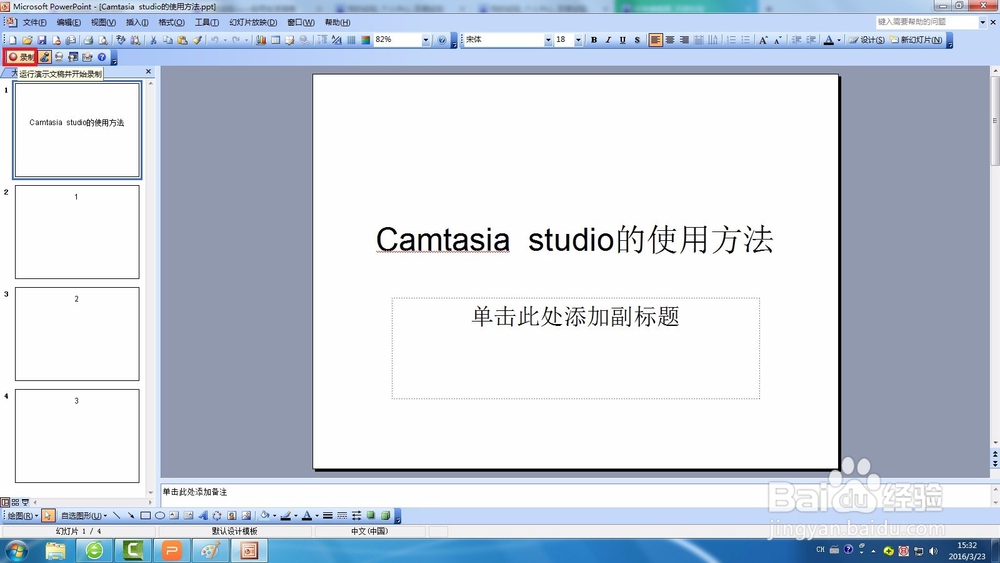The image size is (1000, 563).
Task: Open the 插入(I) menu
Action: (137, 22)
